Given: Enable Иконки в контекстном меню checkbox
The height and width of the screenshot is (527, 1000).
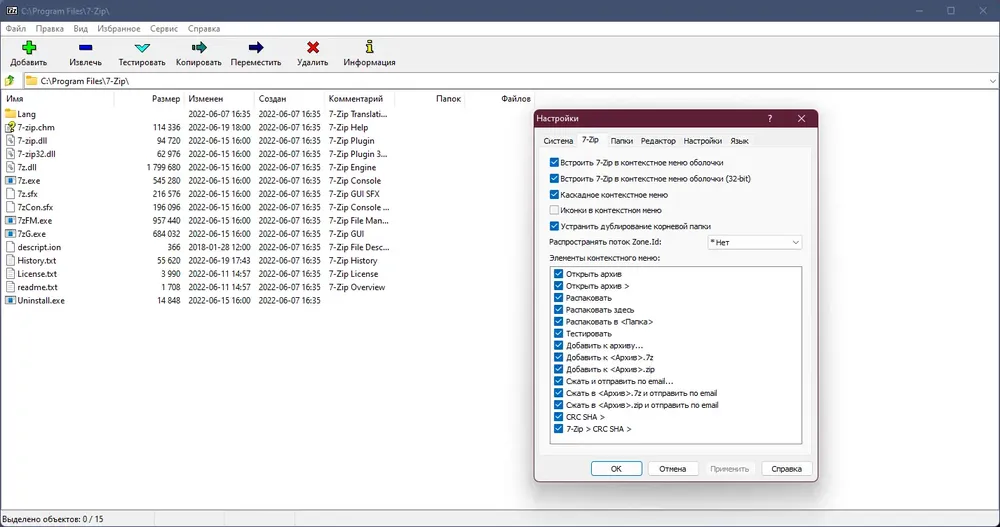Looking at the screenshot, I should coord(554,210).
